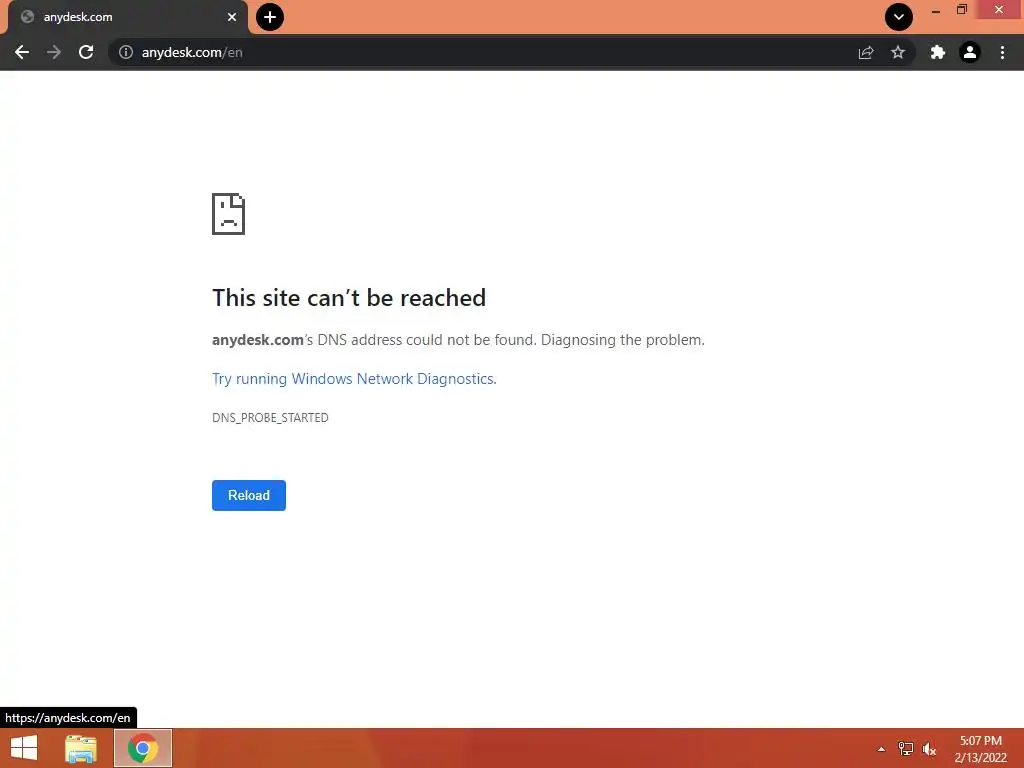1024x768 pixels.
Task: Reload the page using the toolbar icon
Action: pyautogui.click(x=86, y=52)
